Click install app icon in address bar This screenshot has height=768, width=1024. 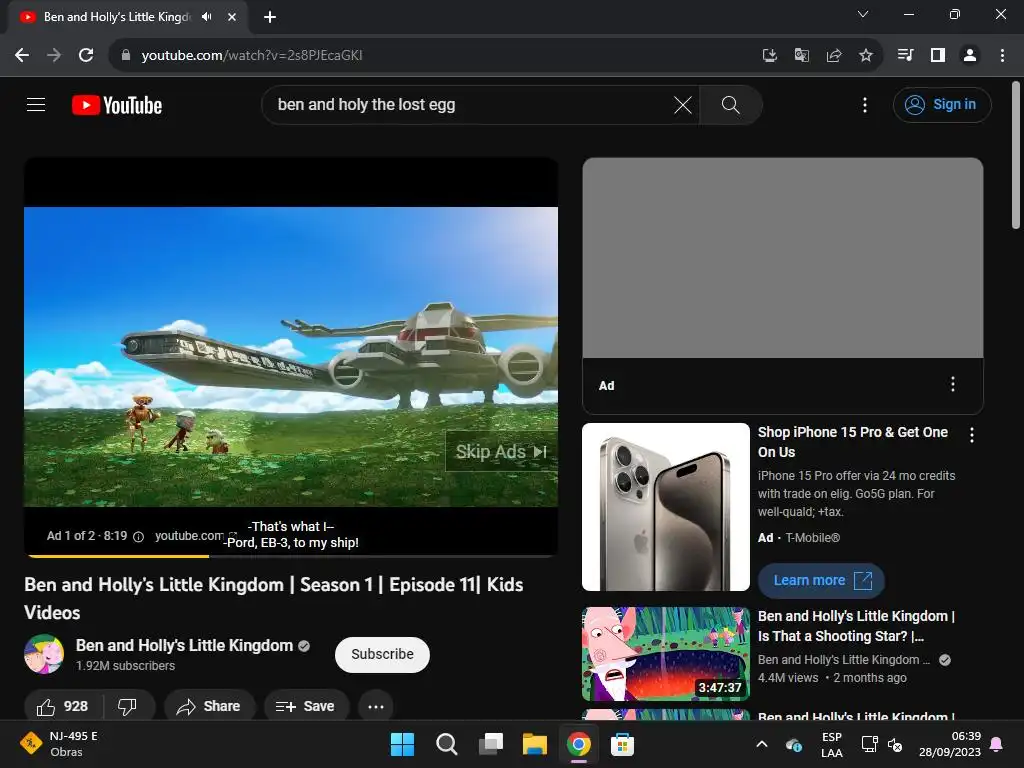pos(770,55)
